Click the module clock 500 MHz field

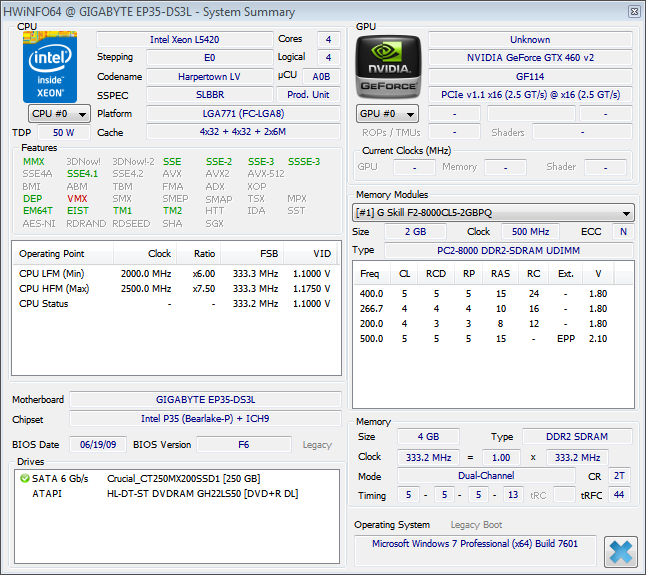pos(531,231)
